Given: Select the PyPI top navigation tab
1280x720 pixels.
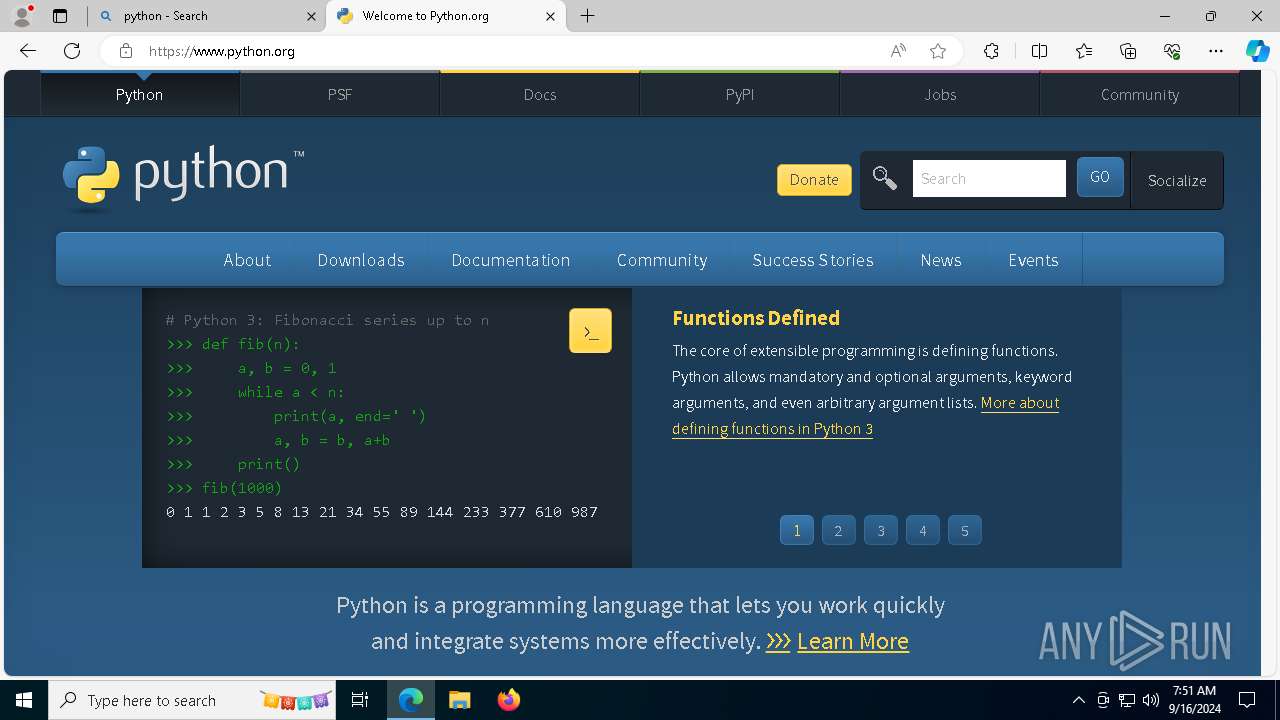Looking at the screenshot, I should pyautogui.click(x=740, y=94).
